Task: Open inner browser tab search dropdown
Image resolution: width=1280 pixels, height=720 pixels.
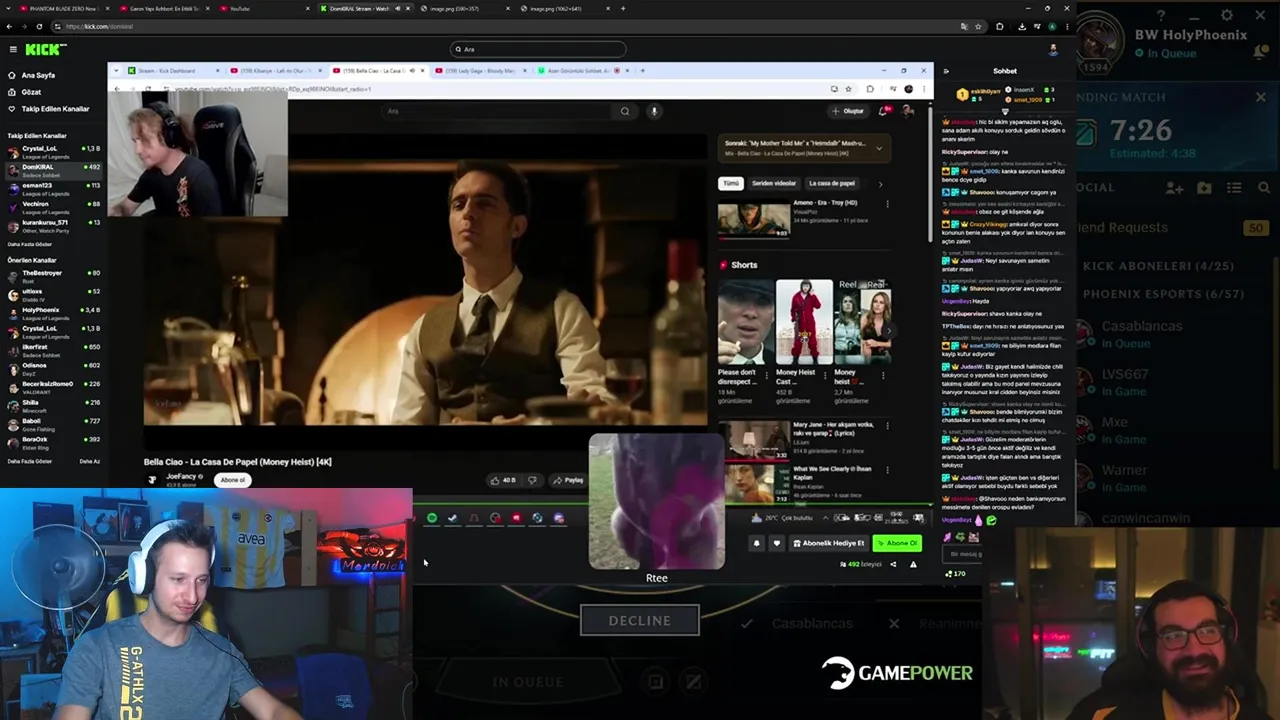Action: (116, 71)
